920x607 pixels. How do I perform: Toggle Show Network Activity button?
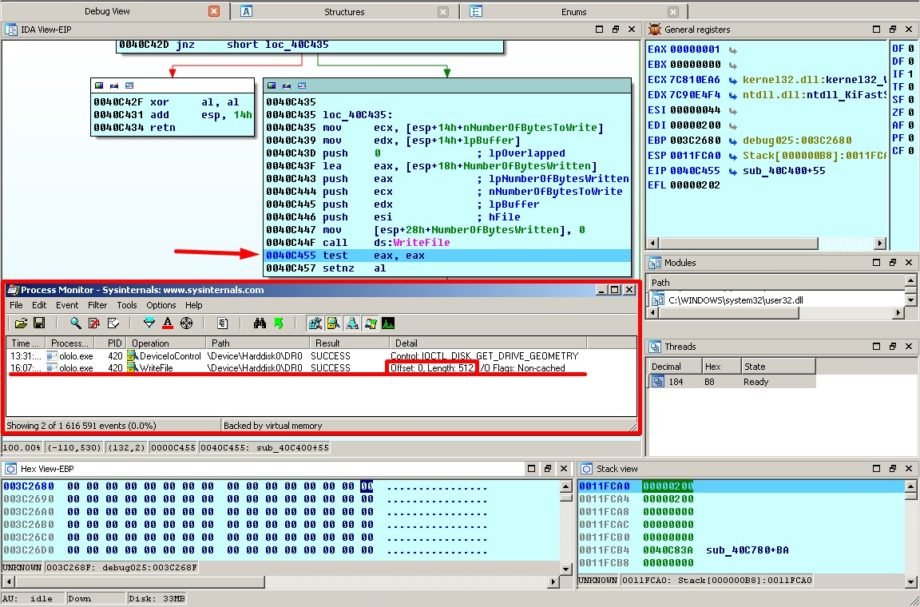click(351, 323)
